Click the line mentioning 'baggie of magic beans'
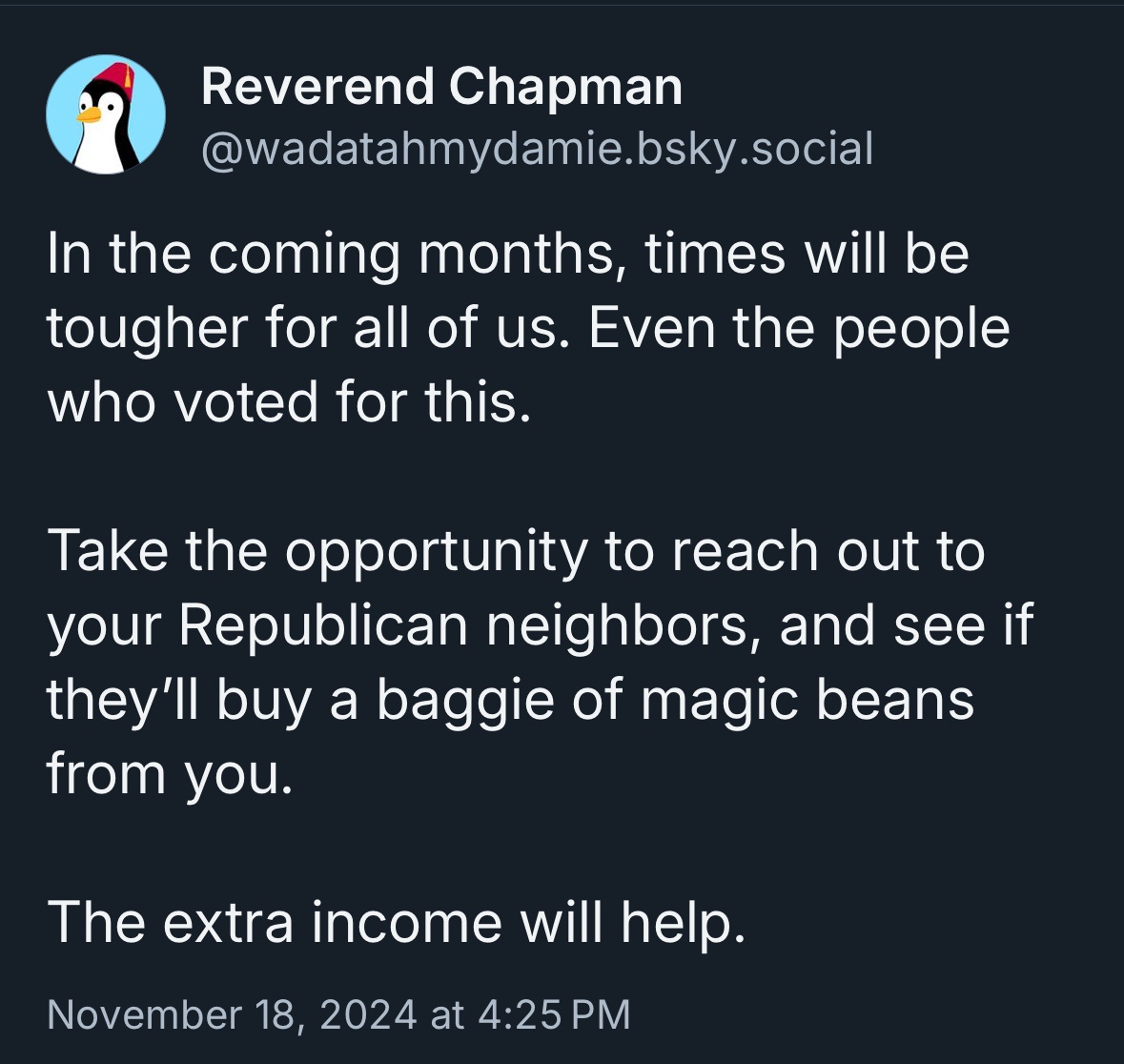1124x1064 pixels. [510, 701]
